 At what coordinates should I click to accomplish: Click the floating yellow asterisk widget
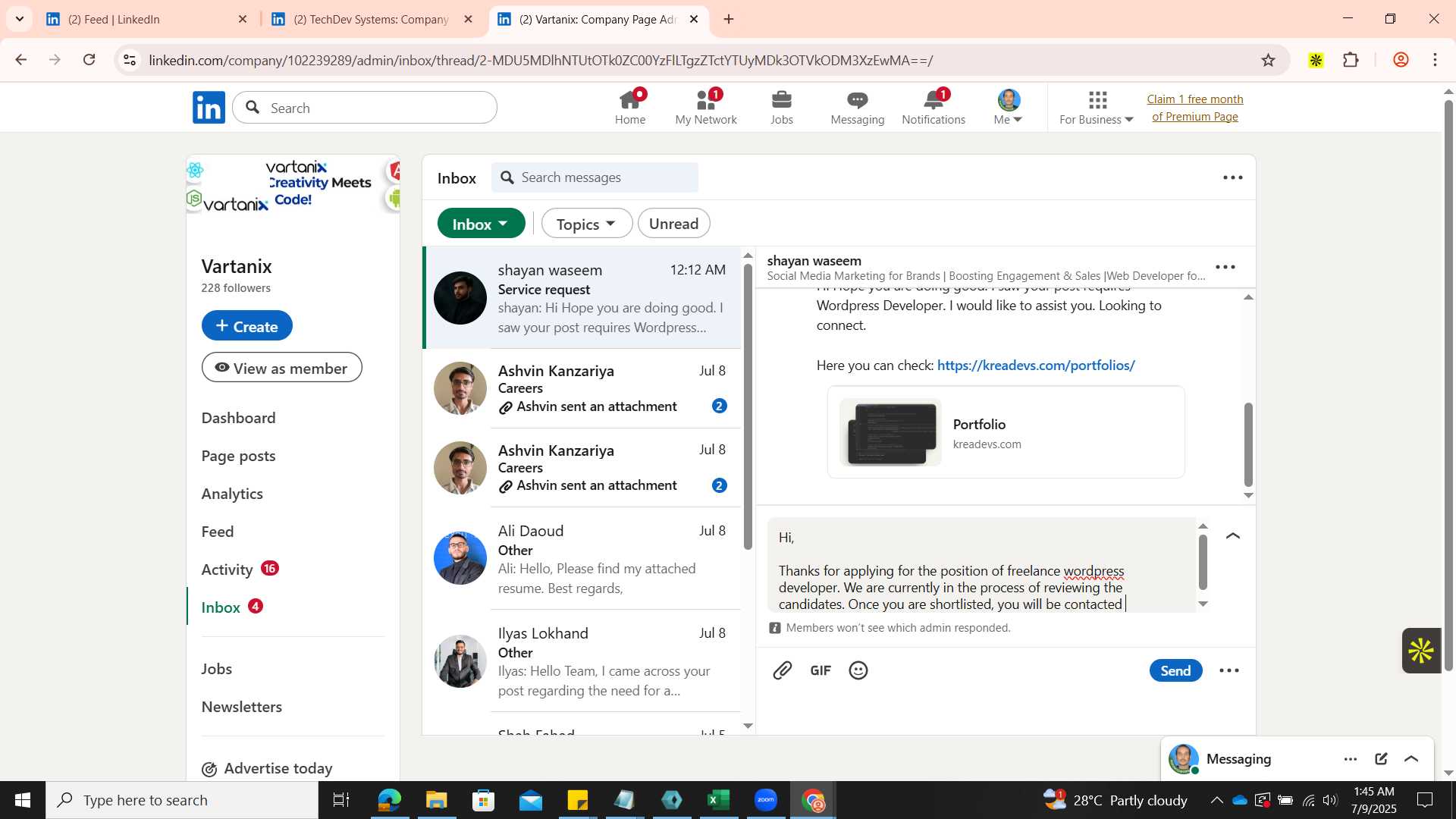pos(1420,651)
